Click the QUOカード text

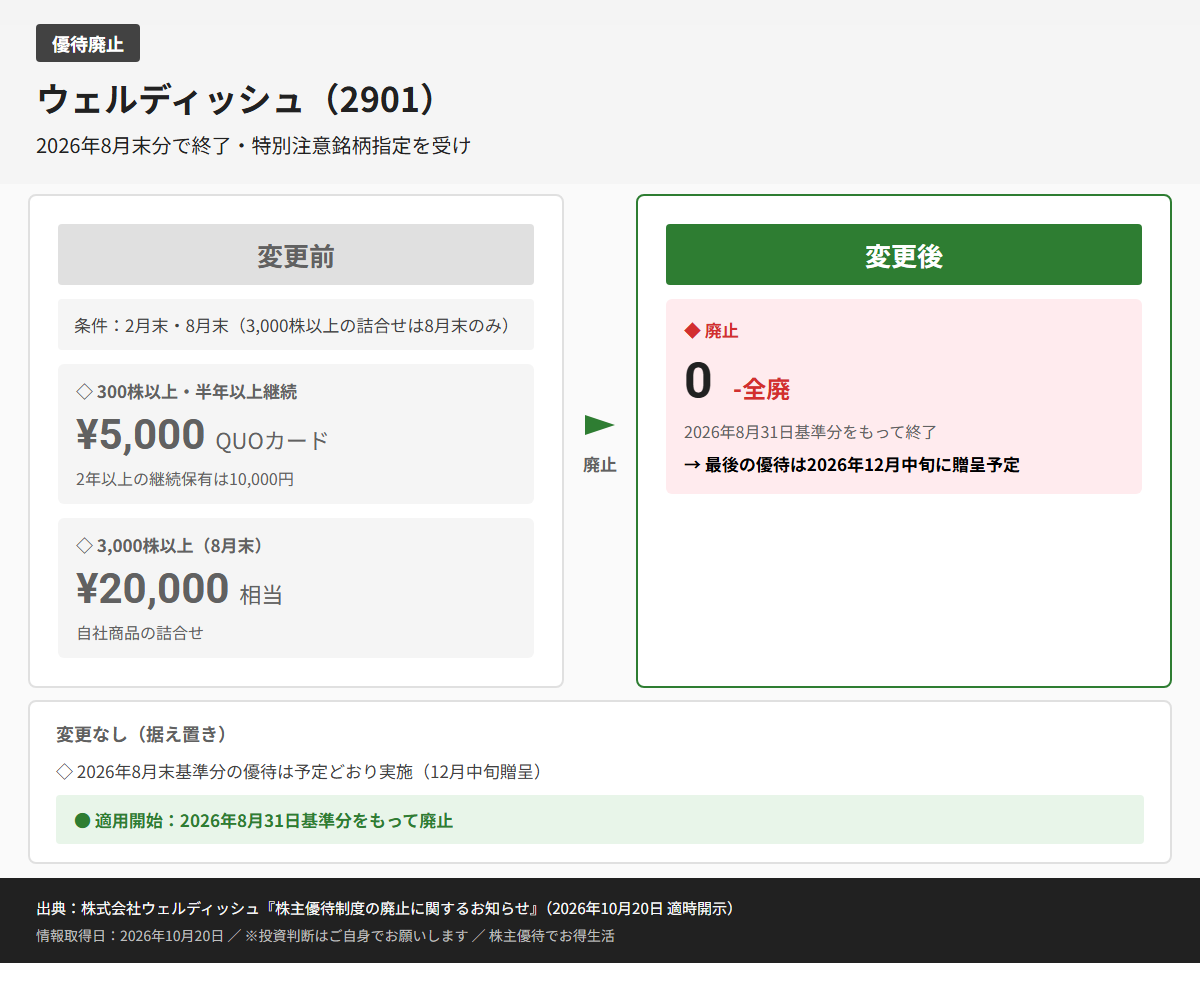click(272, 441)
